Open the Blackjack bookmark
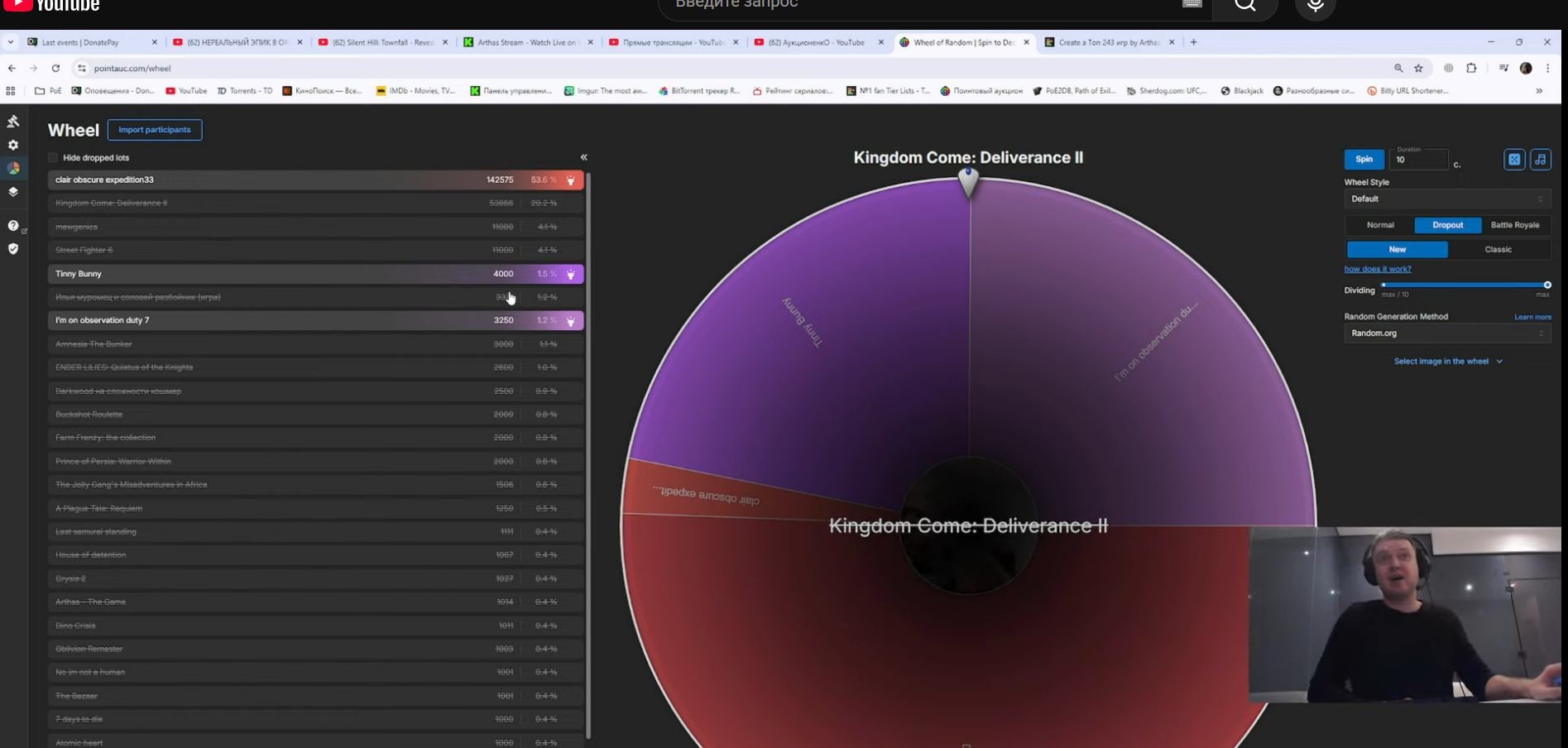The width and height of the screenshot is (1568, 748). point(1242,91)
